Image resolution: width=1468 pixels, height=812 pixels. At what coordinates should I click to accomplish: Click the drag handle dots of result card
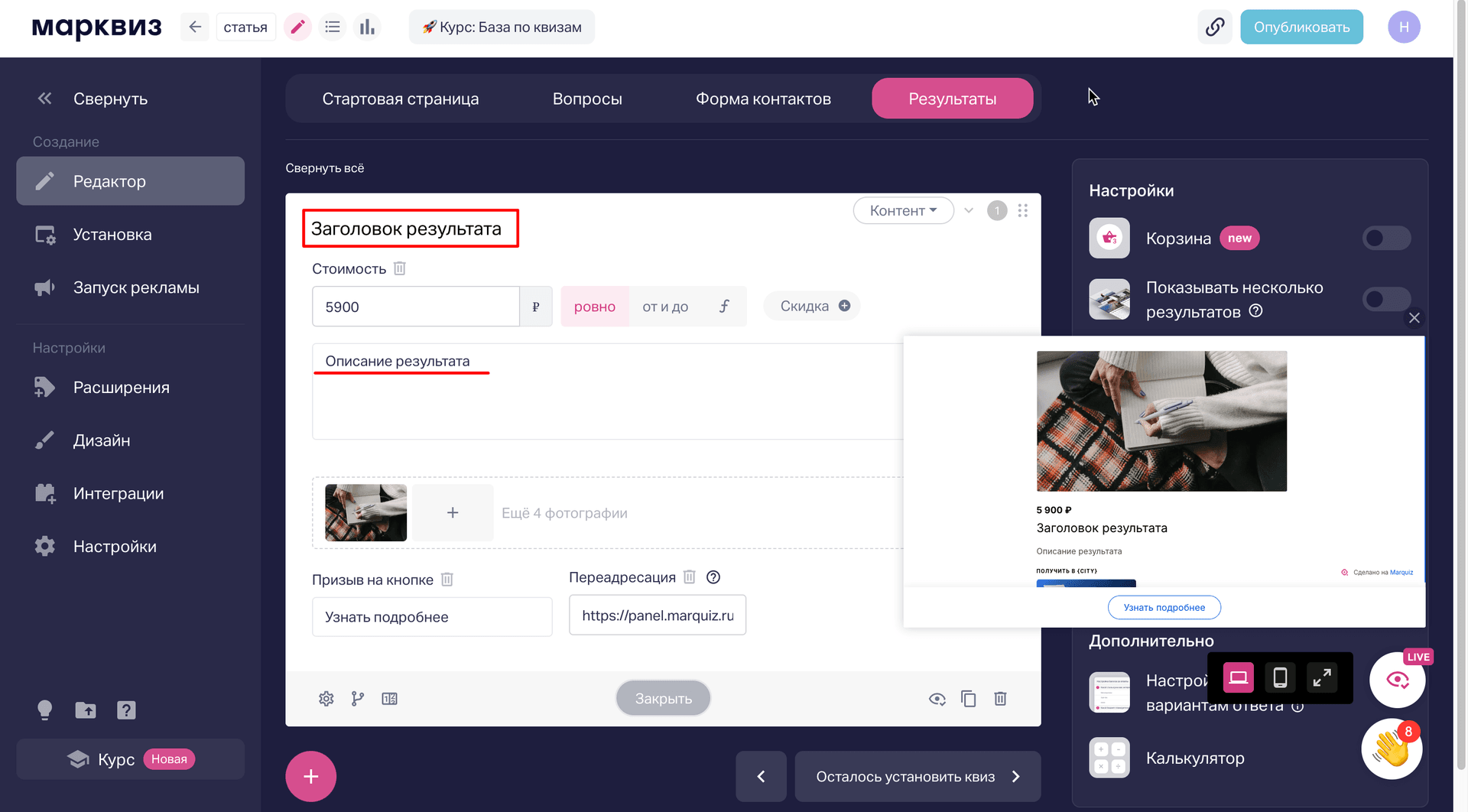click(x=1023, y=210)
